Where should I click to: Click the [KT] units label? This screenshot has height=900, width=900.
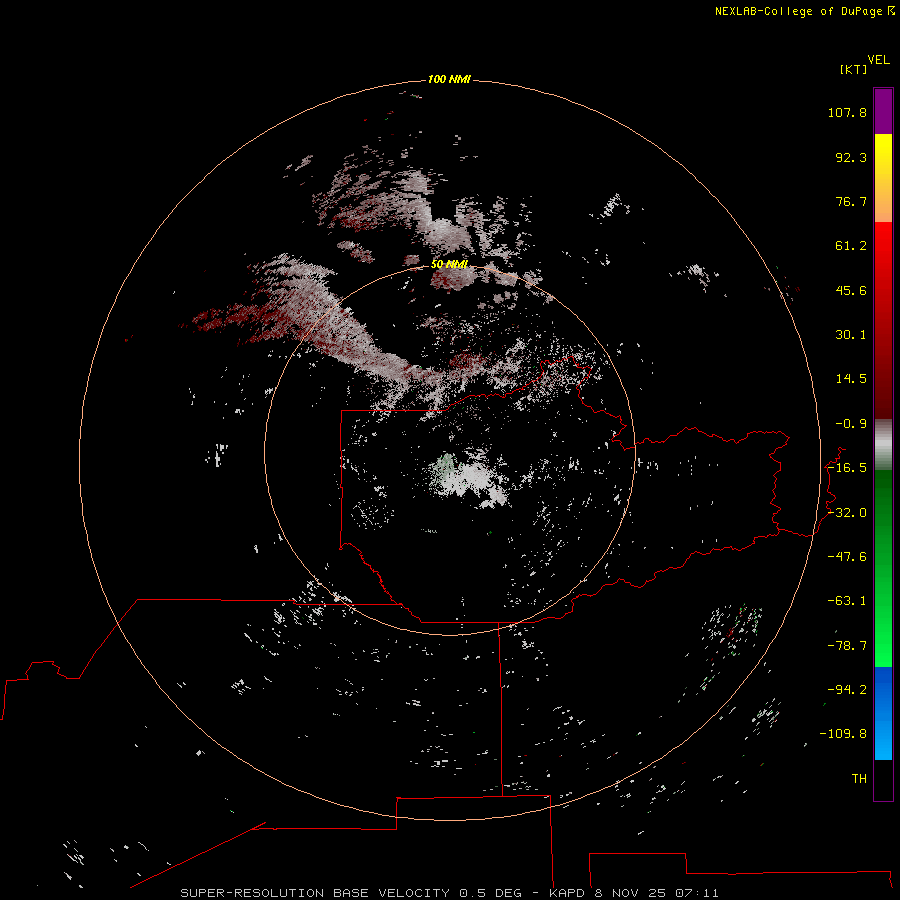[853, 69]
